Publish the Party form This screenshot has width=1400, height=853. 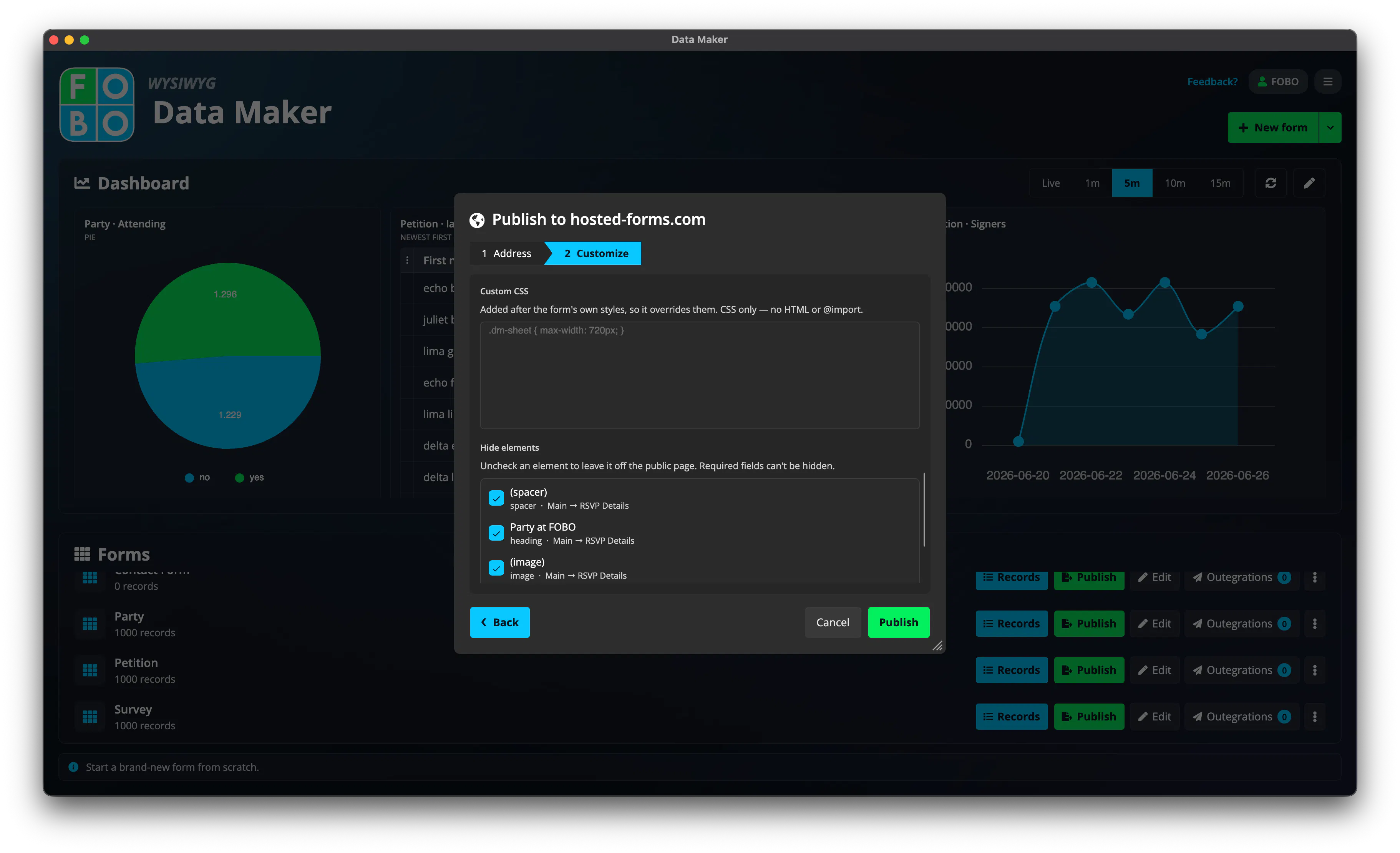pyautogui.click(x=1089, y=624)
